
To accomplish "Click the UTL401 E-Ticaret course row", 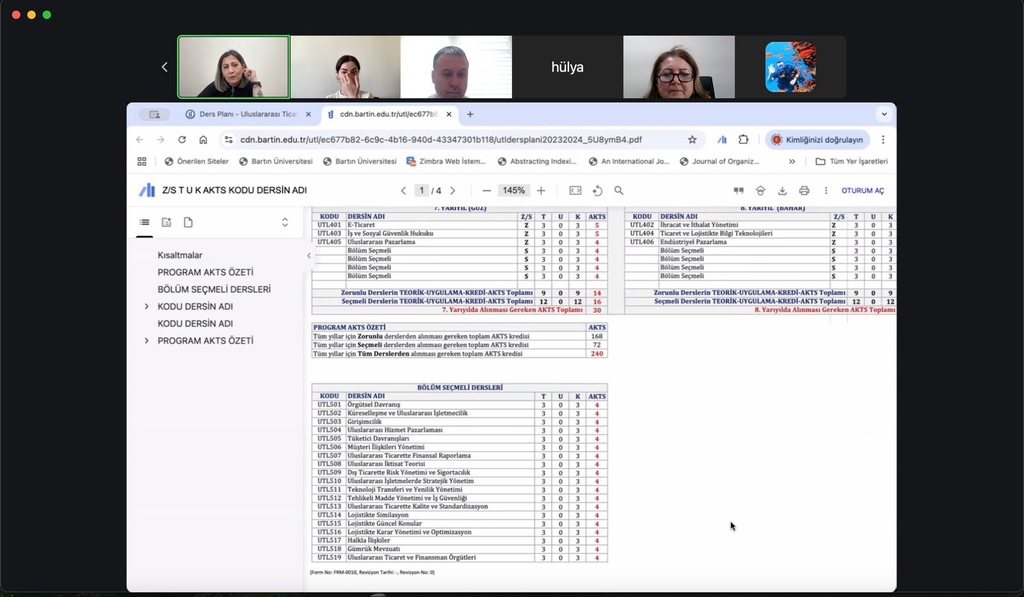I will [460, 225].
